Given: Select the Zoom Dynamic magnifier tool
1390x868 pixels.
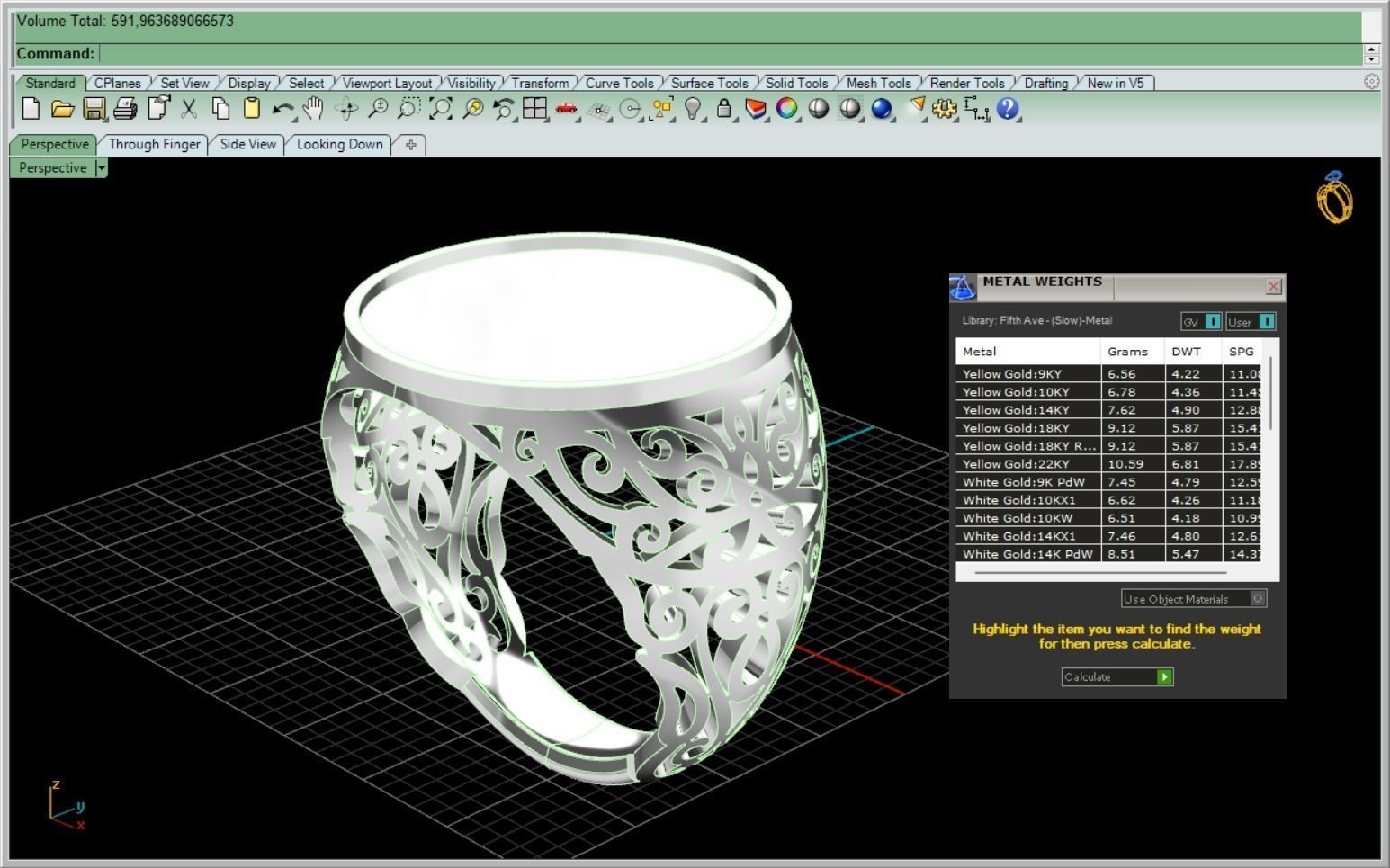Looking at the screenshot, I should 378,109.
